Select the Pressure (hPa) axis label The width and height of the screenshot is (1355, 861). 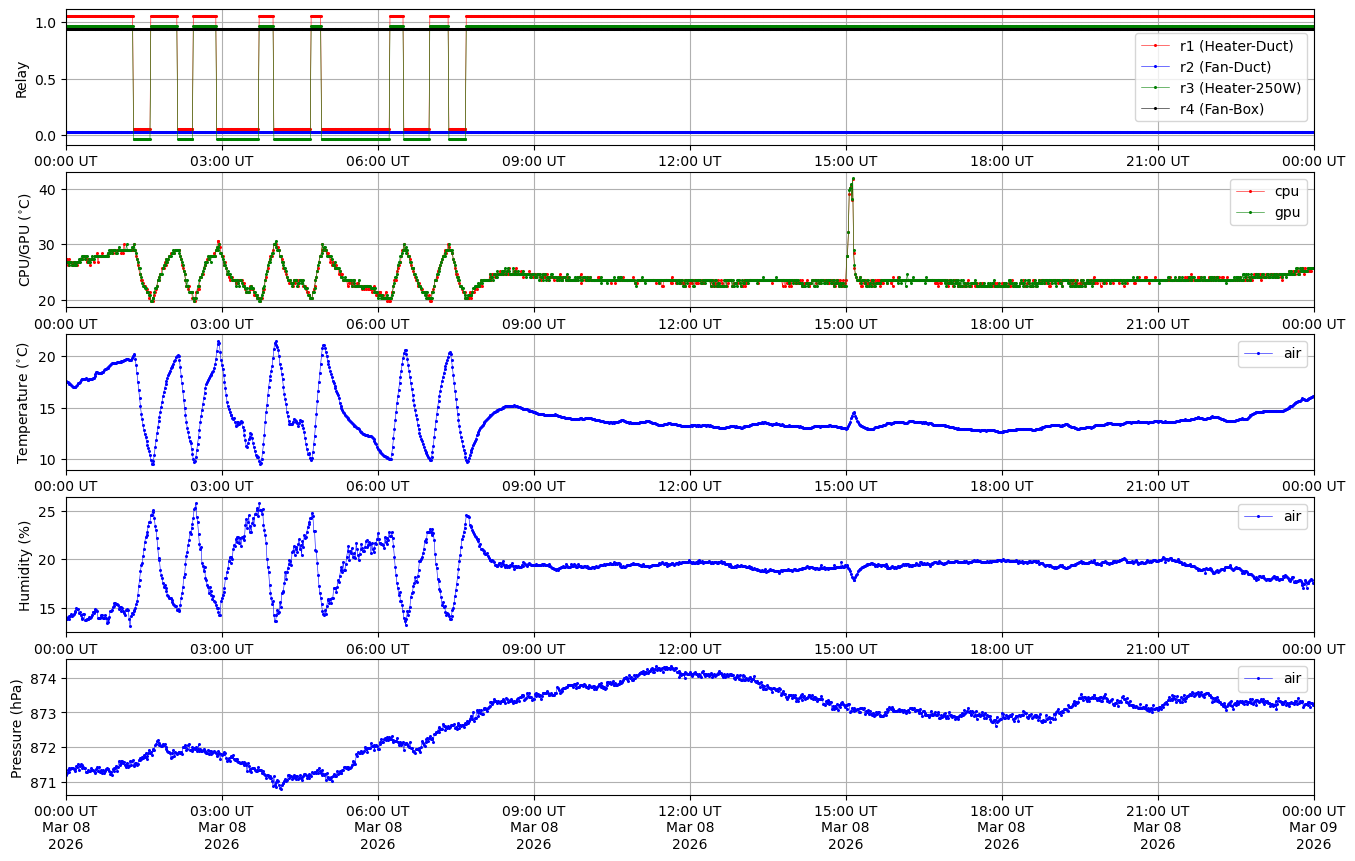[17, 728]
